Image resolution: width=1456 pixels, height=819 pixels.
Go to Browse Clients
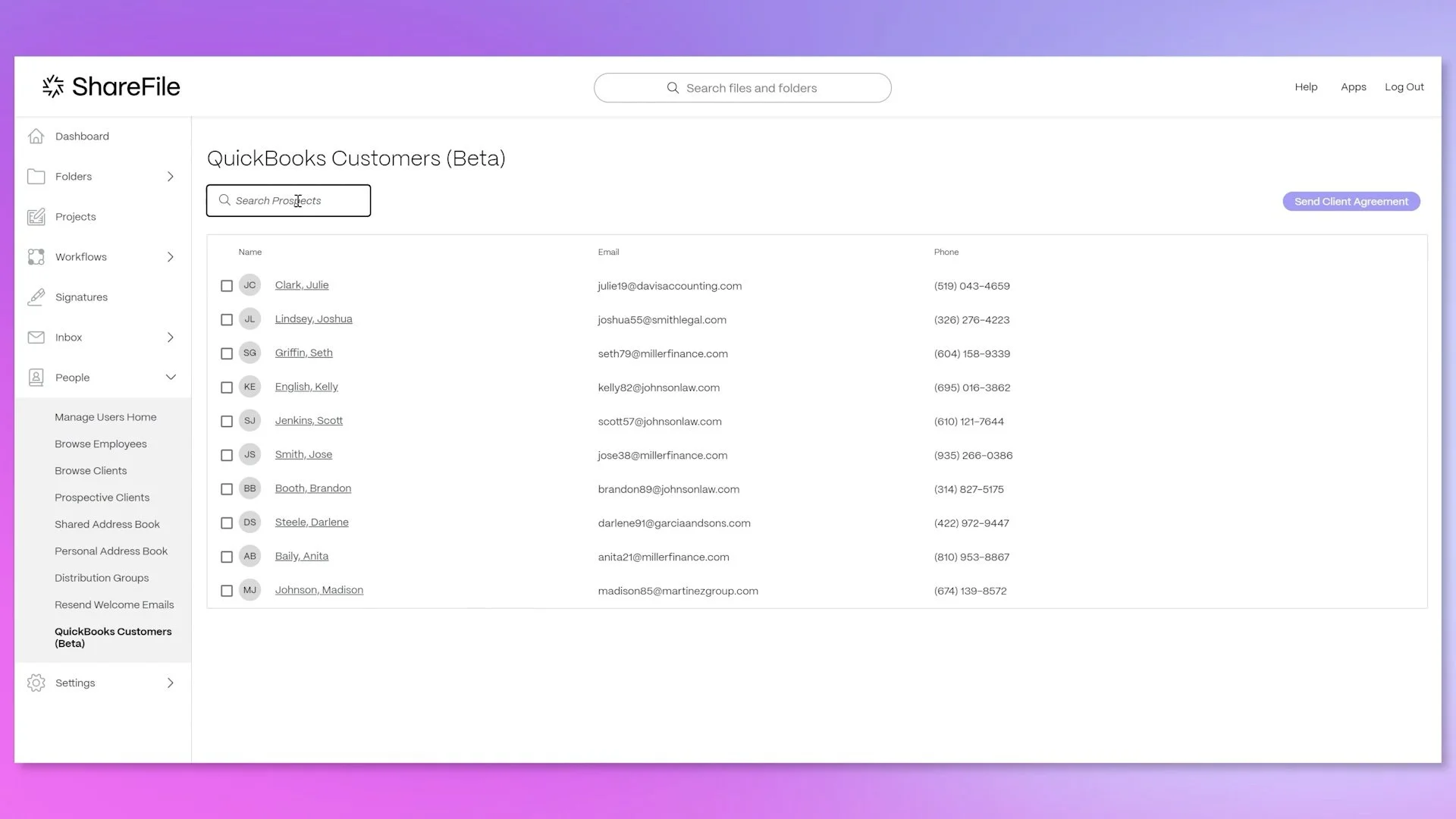pyautogui.click(x=90, y=471)
